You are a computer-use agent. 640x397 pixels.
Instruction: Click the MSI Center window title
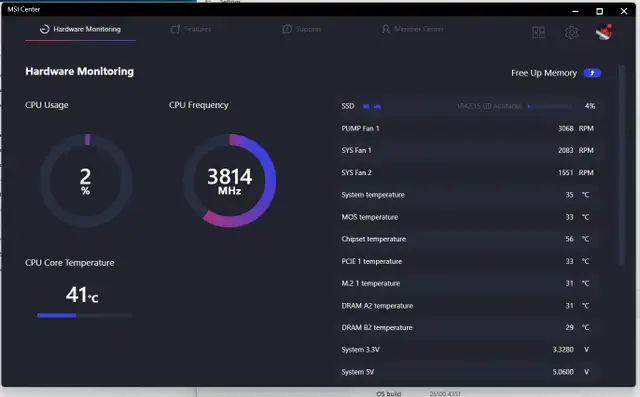(24, 9)
